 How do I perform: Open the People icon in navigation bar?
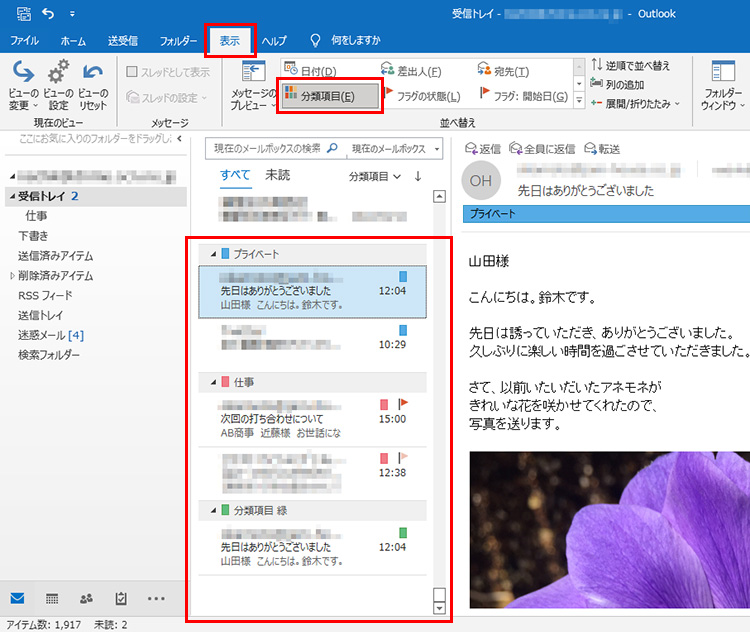click(x=86, y=598)
